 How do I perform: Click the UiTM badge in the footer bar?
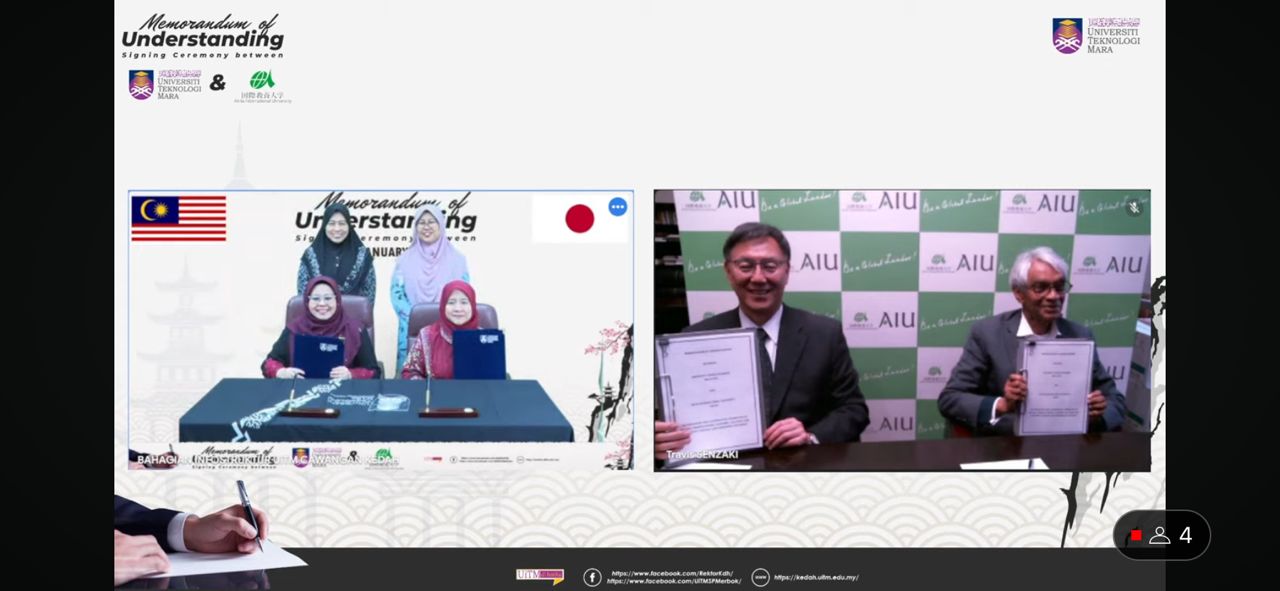pyautogui.click(x=539, y=576)
